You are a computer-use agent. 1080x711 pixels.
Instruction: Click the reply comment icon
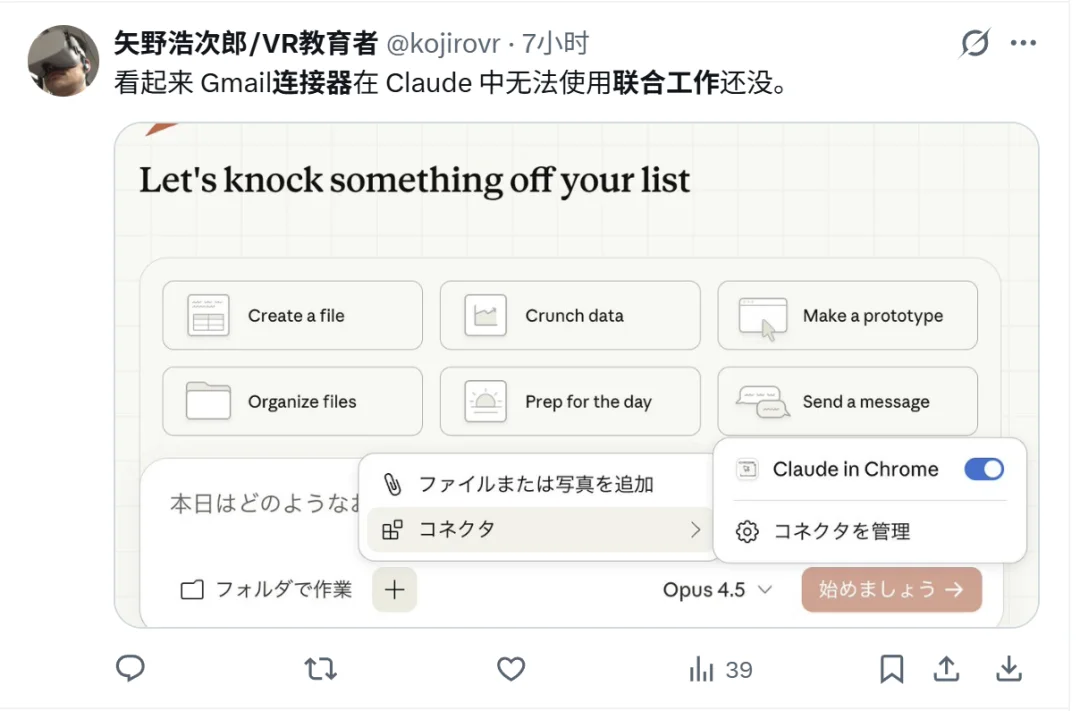(x=131, y=668)
